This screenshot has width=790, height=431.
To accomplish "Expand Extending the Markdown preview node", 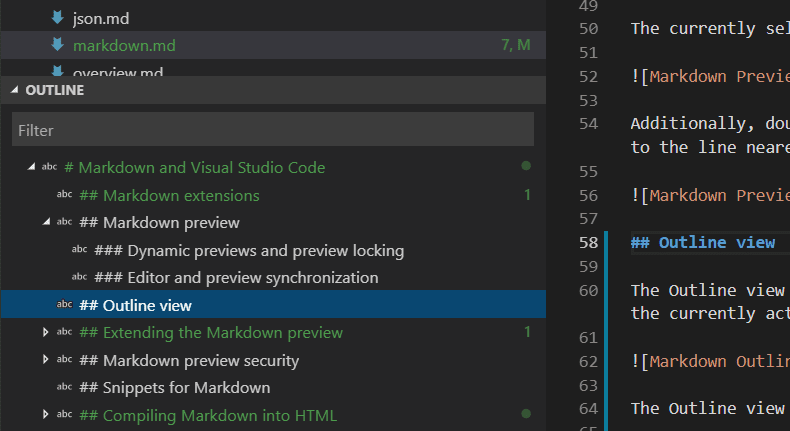I will click(x=45, y=332).
